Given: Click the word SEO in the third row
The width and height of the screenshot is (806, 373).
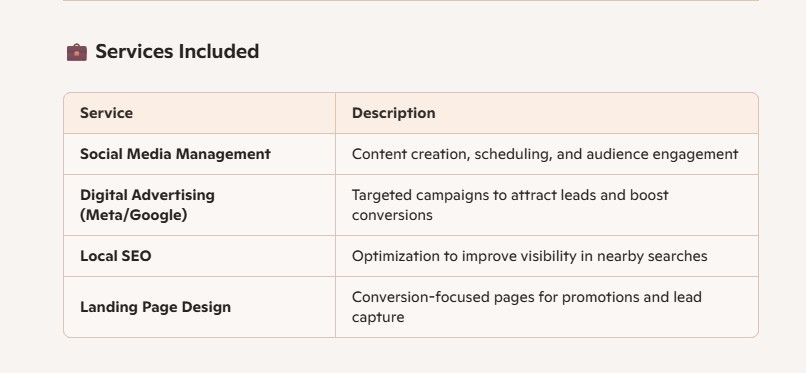Looking at the screenshot, I should click(x=136, y=256).
